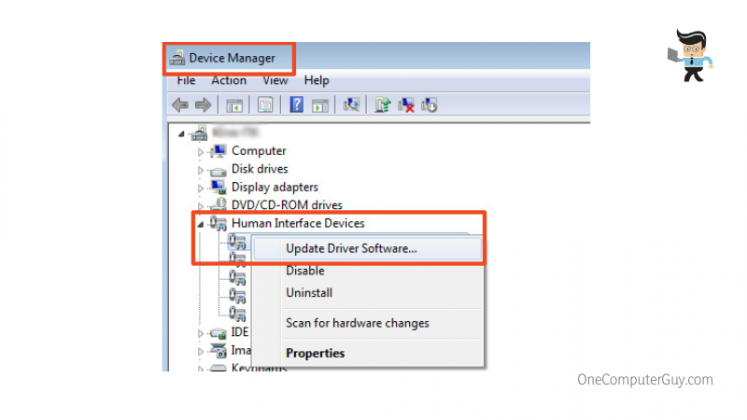
Task: Choose Update Driver Software from context menu
Action: point(351,248)
